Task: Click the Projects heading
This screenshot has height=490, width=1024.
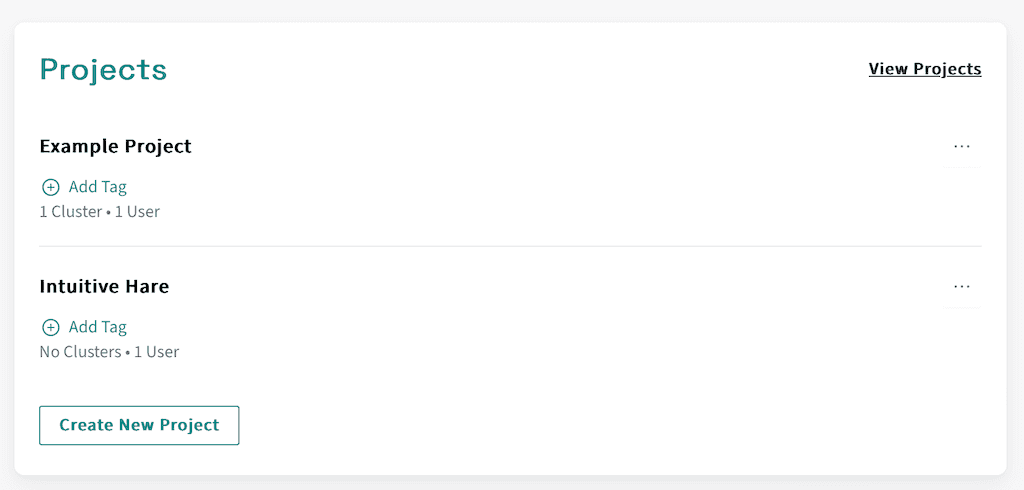Action: point(103,70)
